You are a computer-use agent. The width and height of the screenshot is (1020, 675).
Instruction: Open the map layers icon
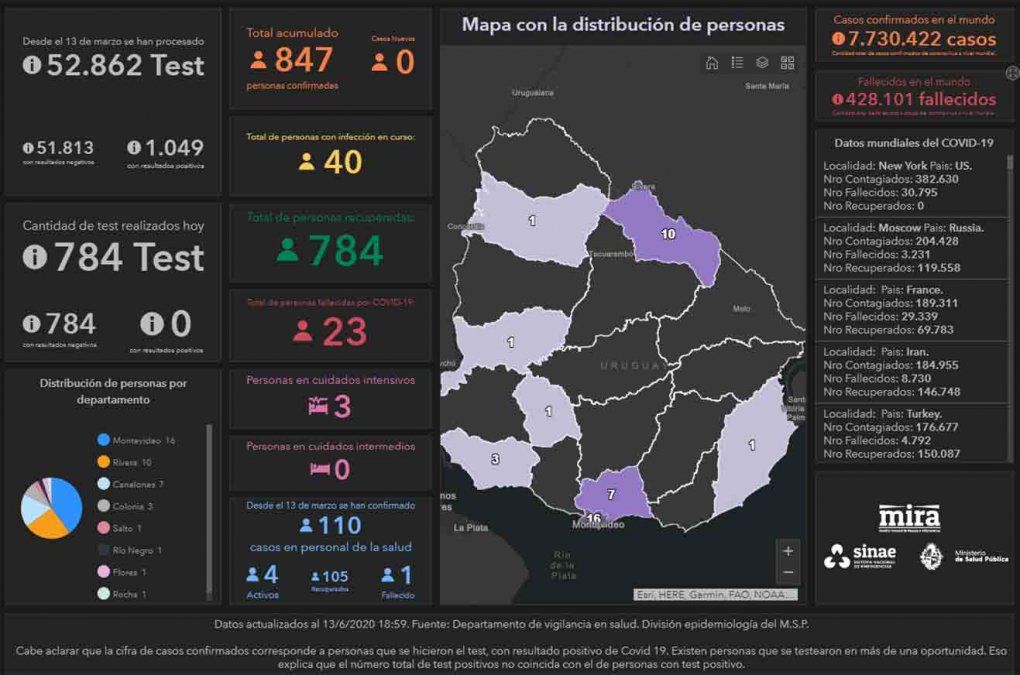point(762,63)
